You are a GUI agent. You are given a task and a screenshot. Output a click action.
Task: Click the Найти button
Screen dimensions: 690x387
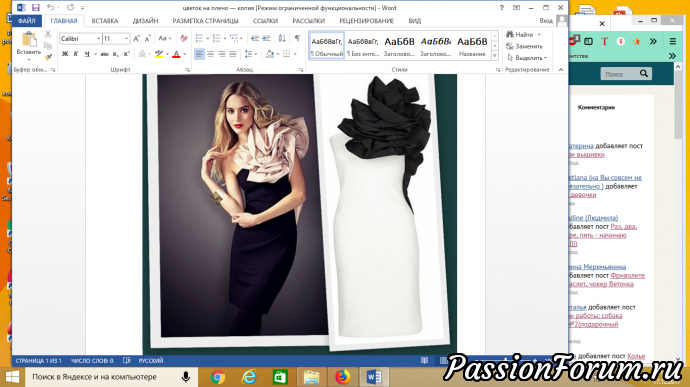click(520, 34)
